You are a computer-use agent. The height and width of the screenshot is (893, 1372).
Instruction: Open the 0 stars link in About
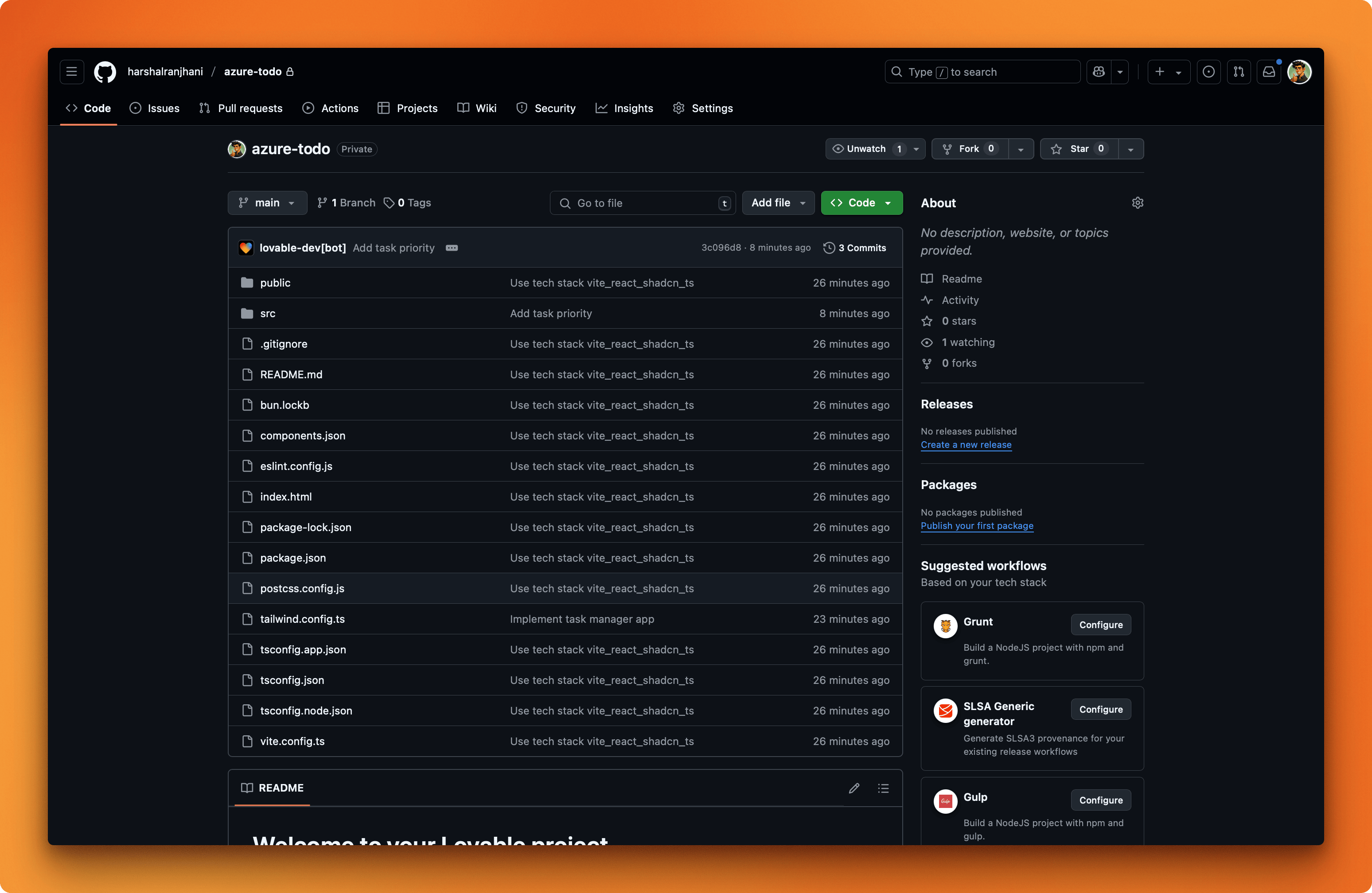click(959, 322)
